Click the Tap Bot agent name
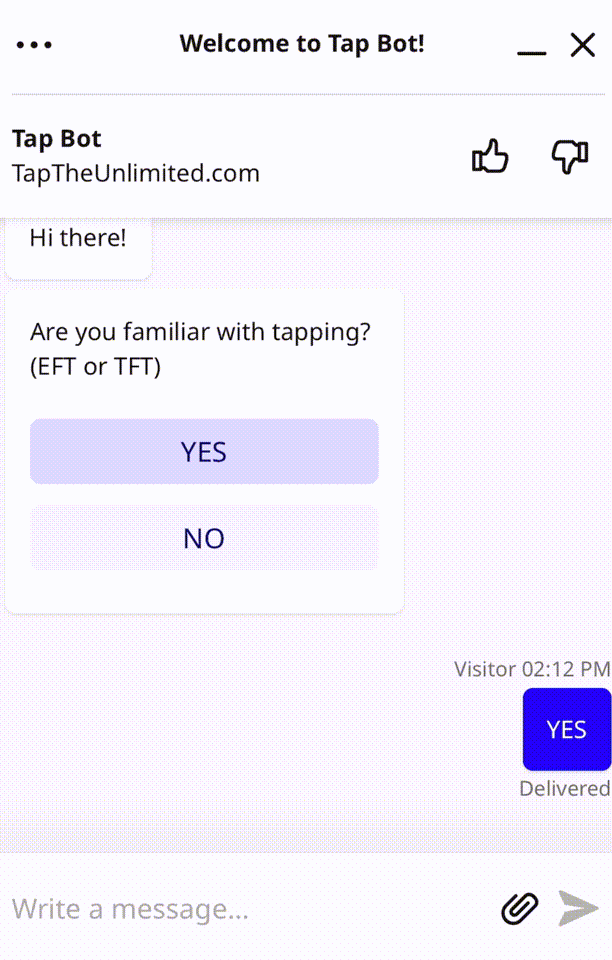 [57, 139]
